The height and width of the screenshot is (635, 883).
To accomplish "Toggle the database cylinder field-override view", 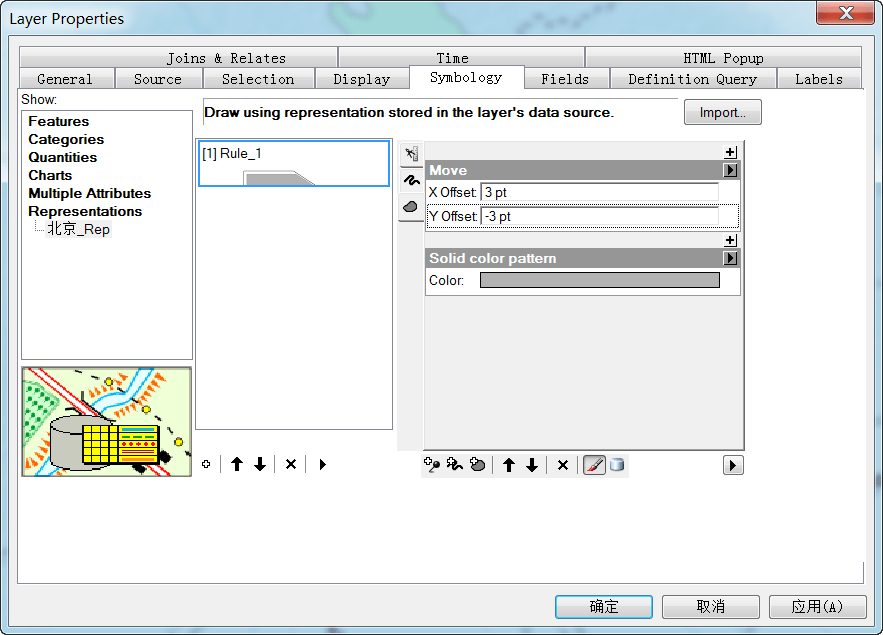I will tap(617, 465).
